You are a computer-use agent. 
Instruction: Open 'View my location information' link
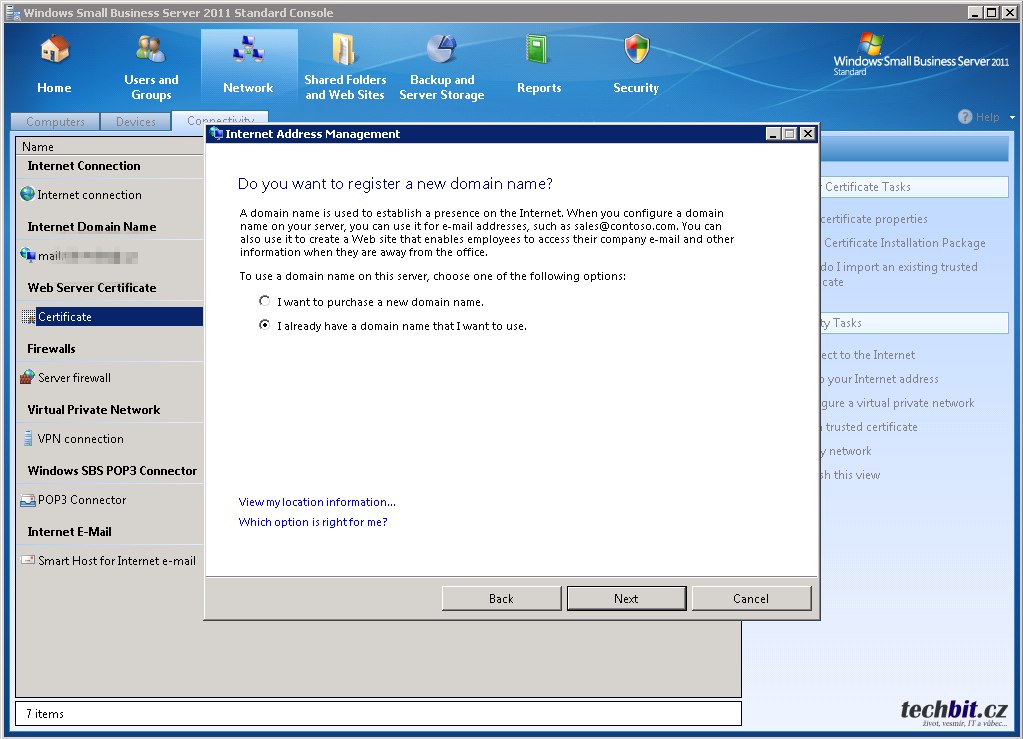tap(317, 502)
